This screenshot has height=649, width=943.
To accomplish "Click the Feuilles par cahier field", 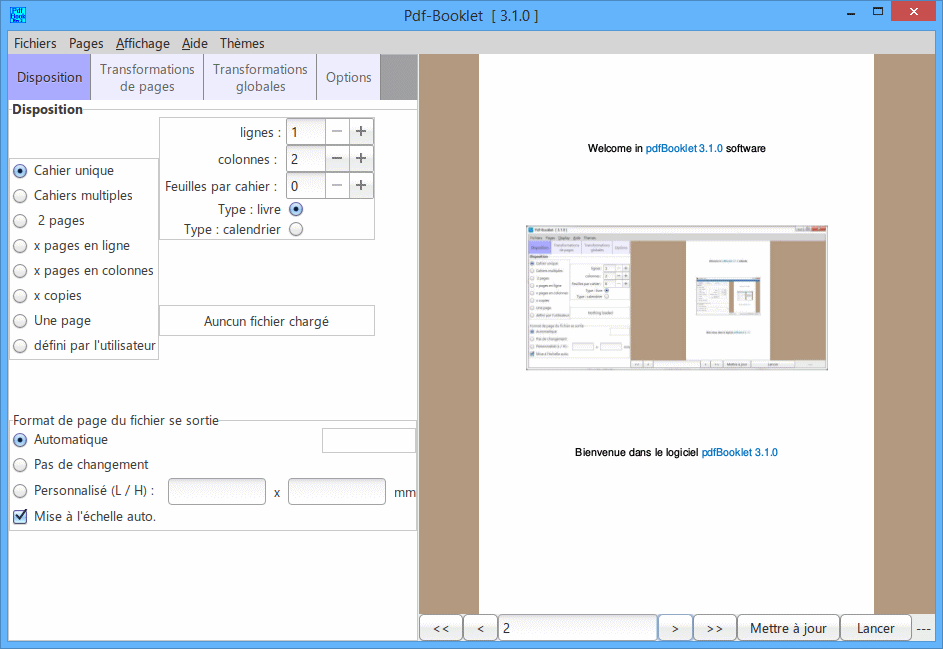I will 306,185.
